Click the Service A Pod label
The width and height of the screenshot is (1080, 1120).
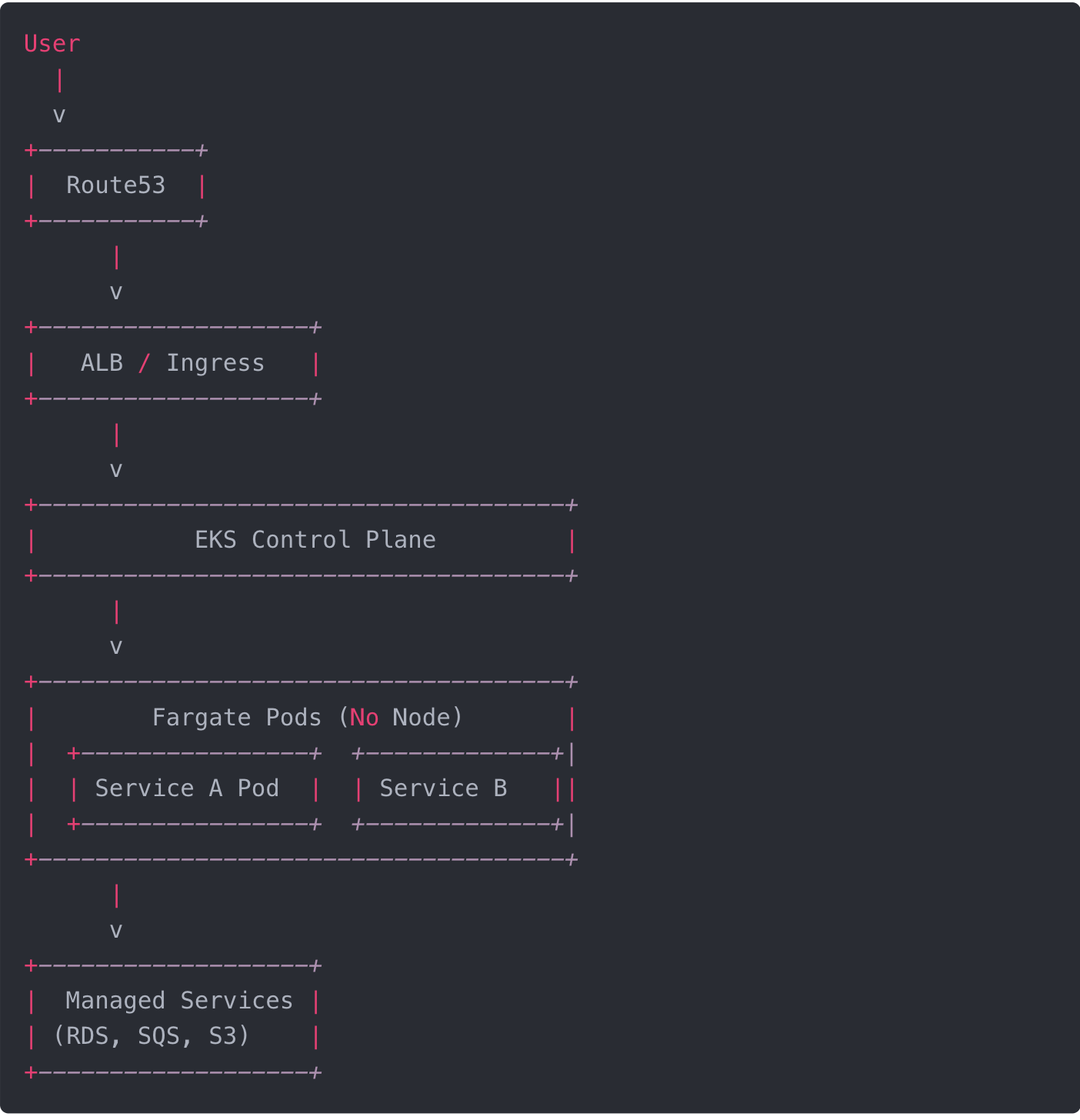[x=187, y=788]
